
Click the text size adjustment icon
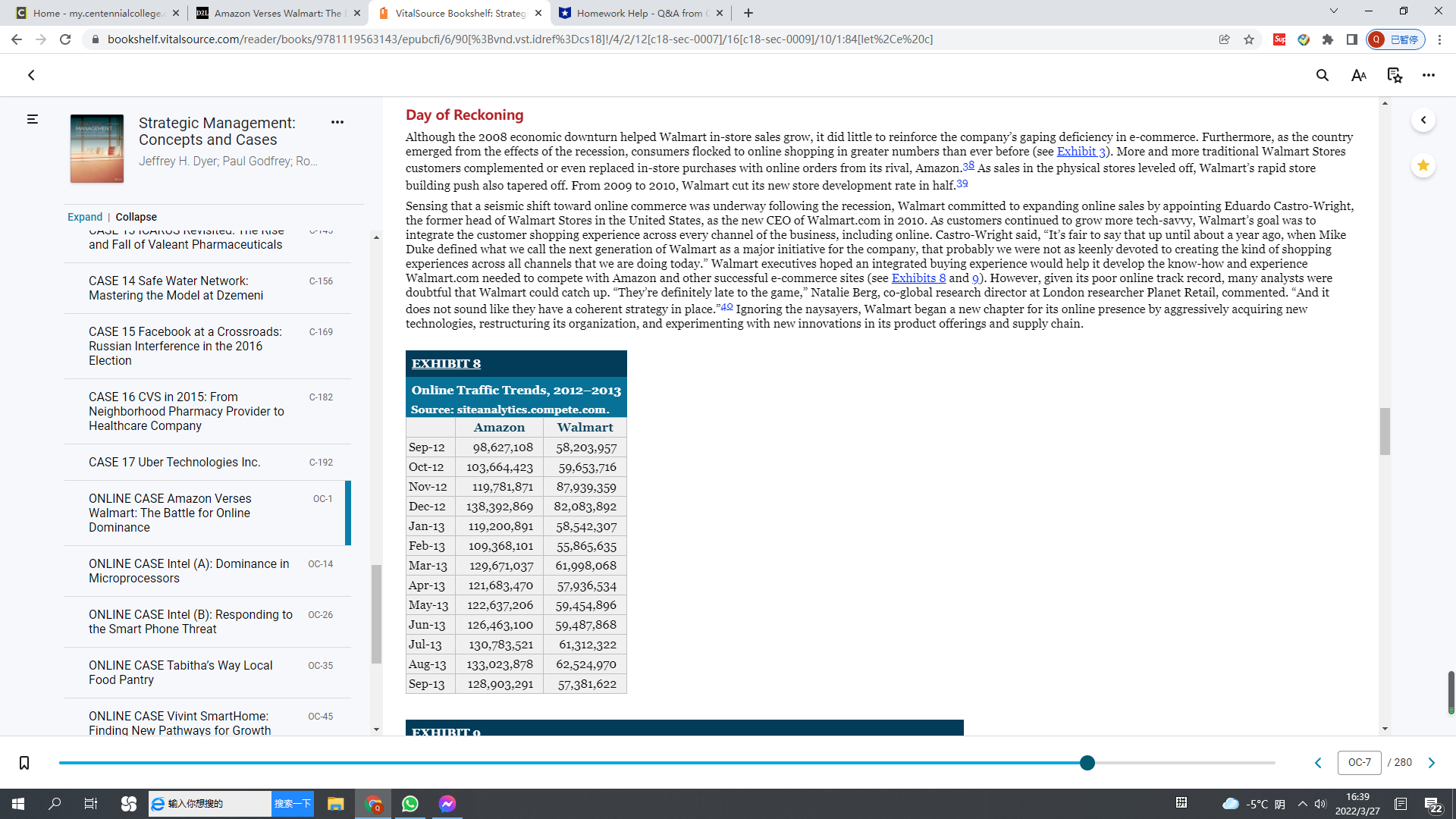[1358, 75]
